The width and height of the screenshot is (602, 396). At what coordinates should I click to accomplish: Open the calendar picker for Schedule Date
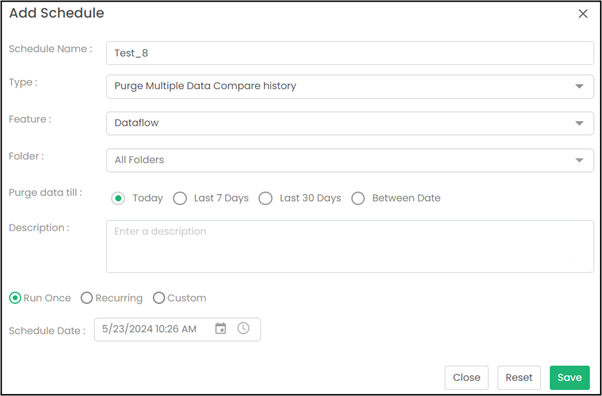point(220,328)
